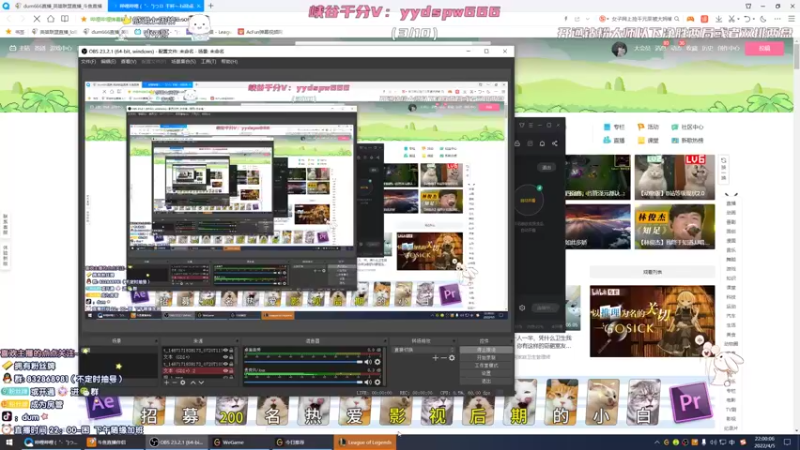The height and width of the screenshot is (450, 800).
Task: Open AcFun bookmark in bookmarks bar
Action: click(260, 32)
